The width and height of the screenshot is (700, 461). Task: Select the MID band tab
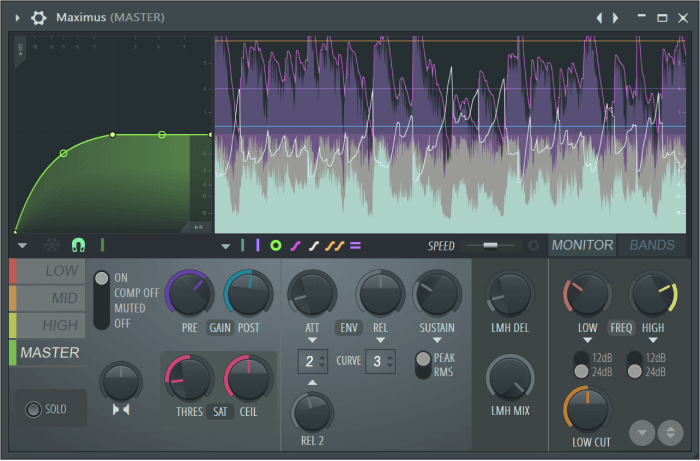point(47,298)
